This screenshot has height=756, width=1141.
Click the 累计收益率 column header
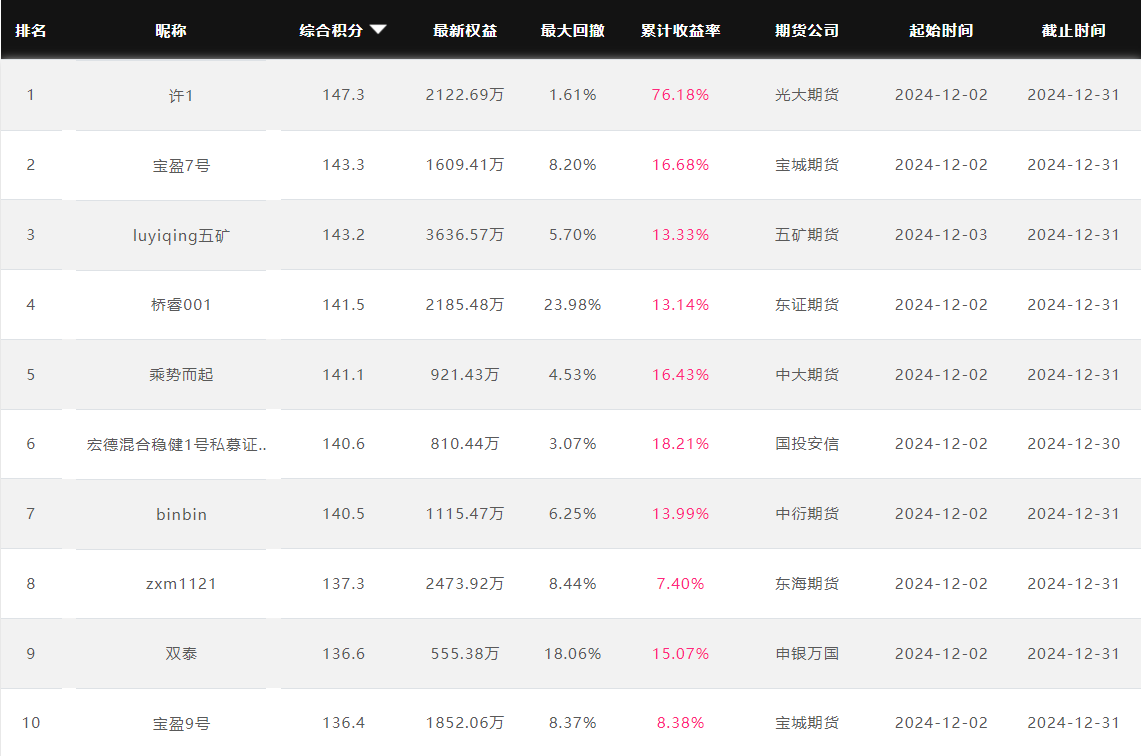(680, 31)
